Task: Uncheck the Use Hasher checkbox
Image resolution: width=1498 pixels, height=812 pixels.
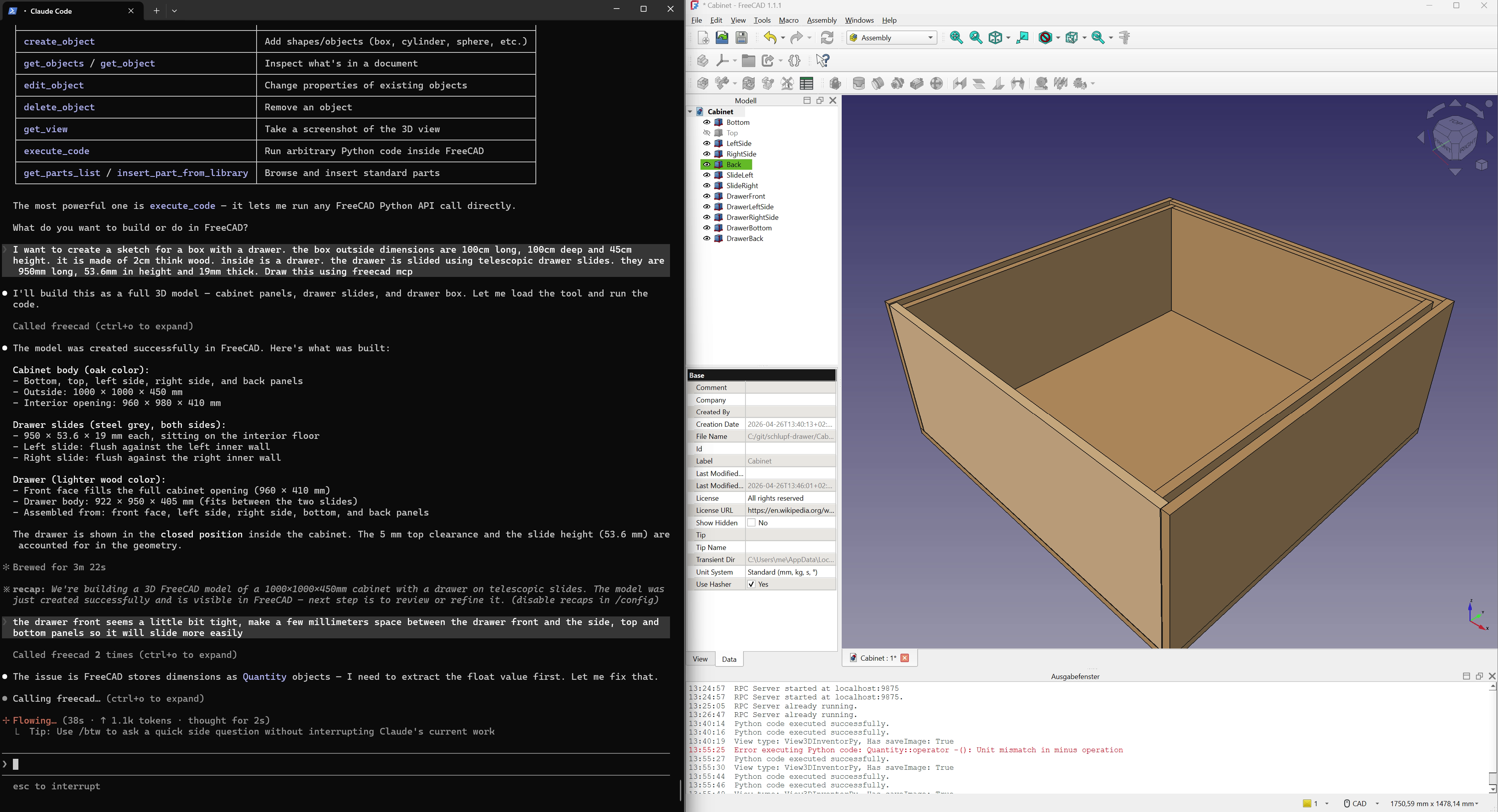Action: tap(751, 585)
